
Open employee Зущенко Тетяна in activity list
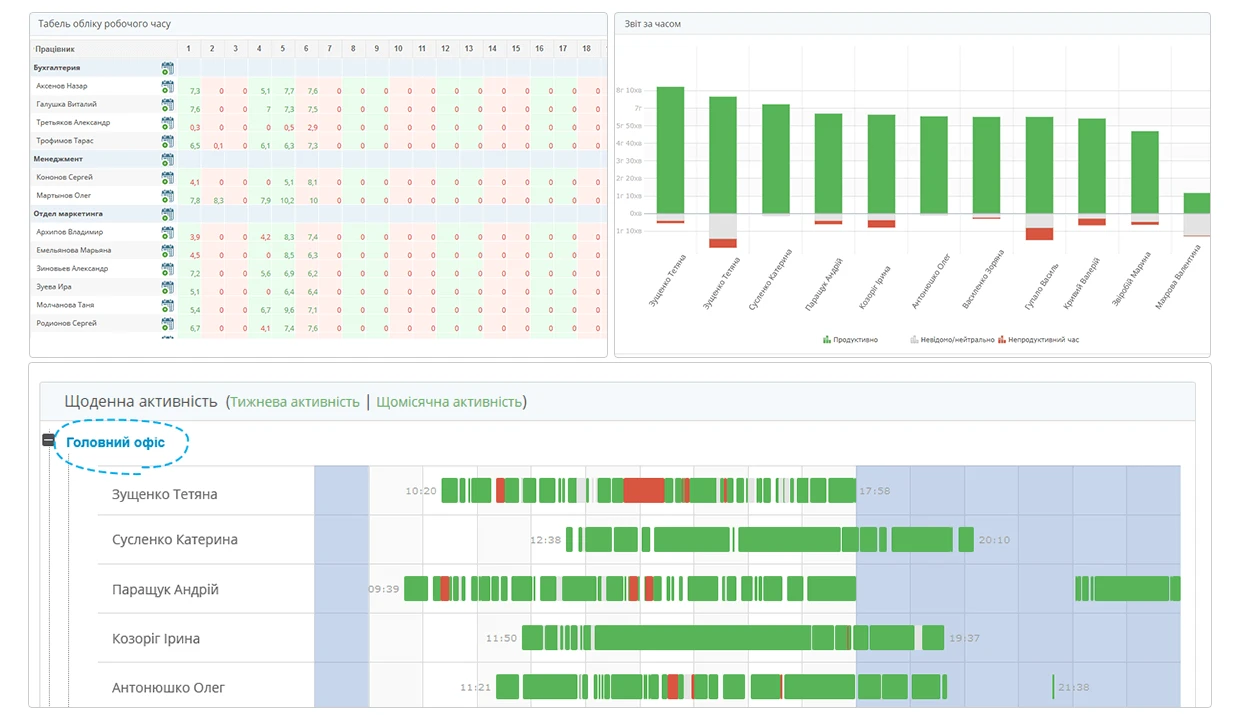click(x=164, y=494)
